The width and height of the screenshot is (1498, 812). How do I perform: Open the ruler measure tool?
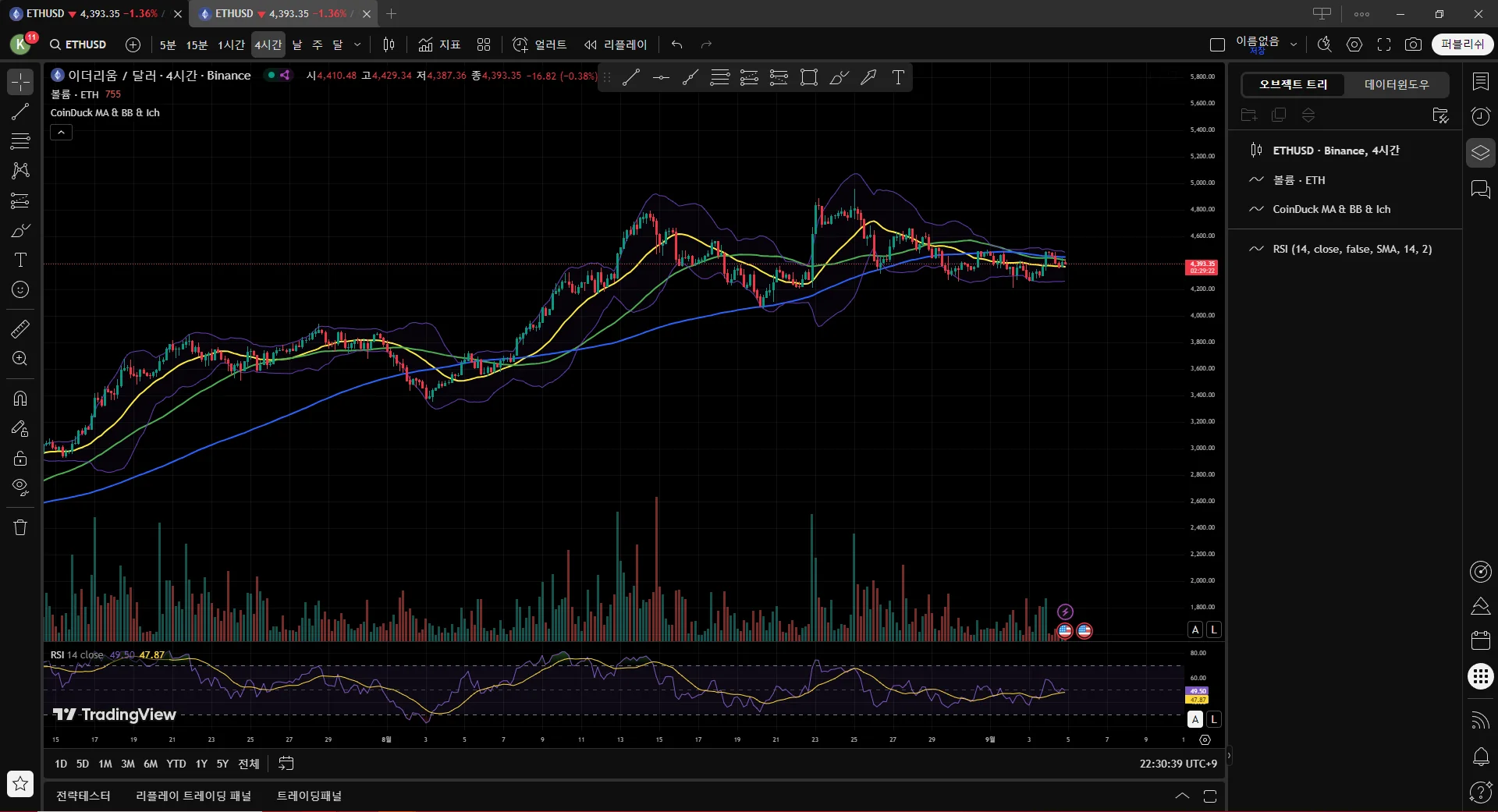pyautogui.click(x=20, y=329)
